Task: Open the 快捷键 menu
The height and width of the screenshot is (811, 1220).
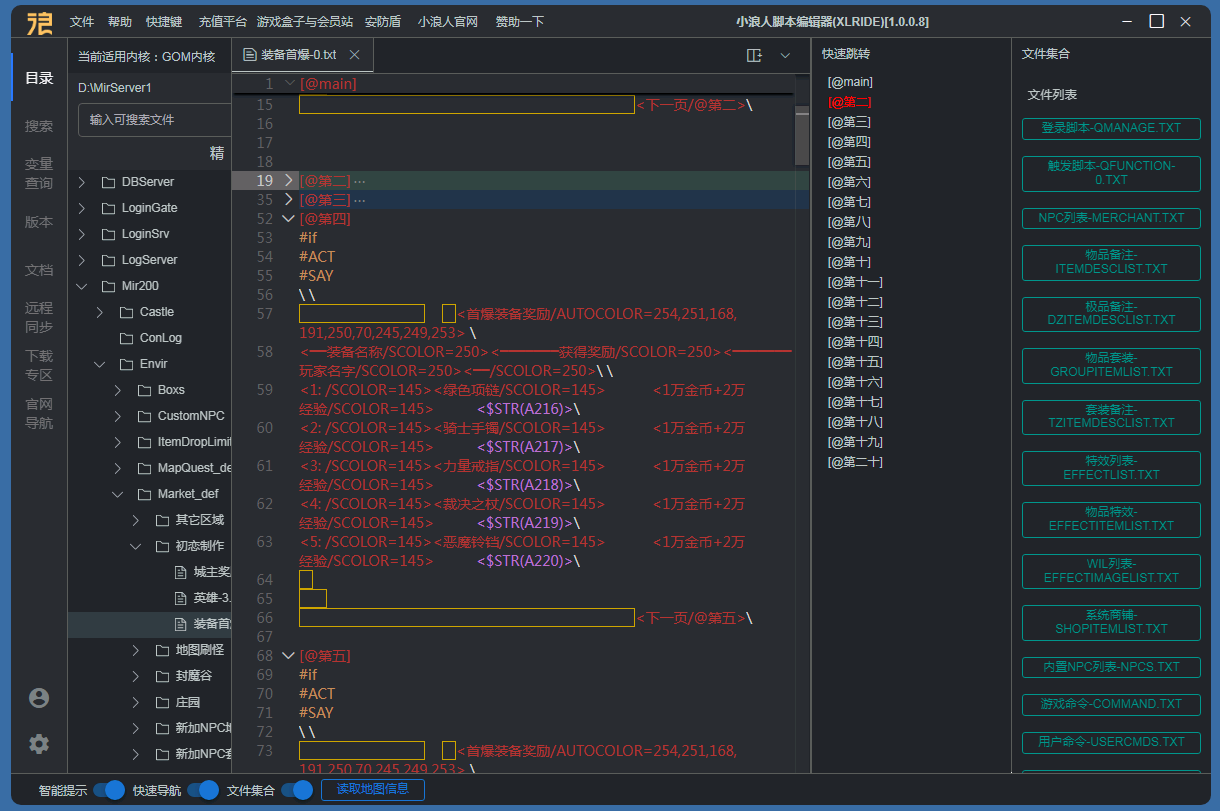Action: pos(164,21)
